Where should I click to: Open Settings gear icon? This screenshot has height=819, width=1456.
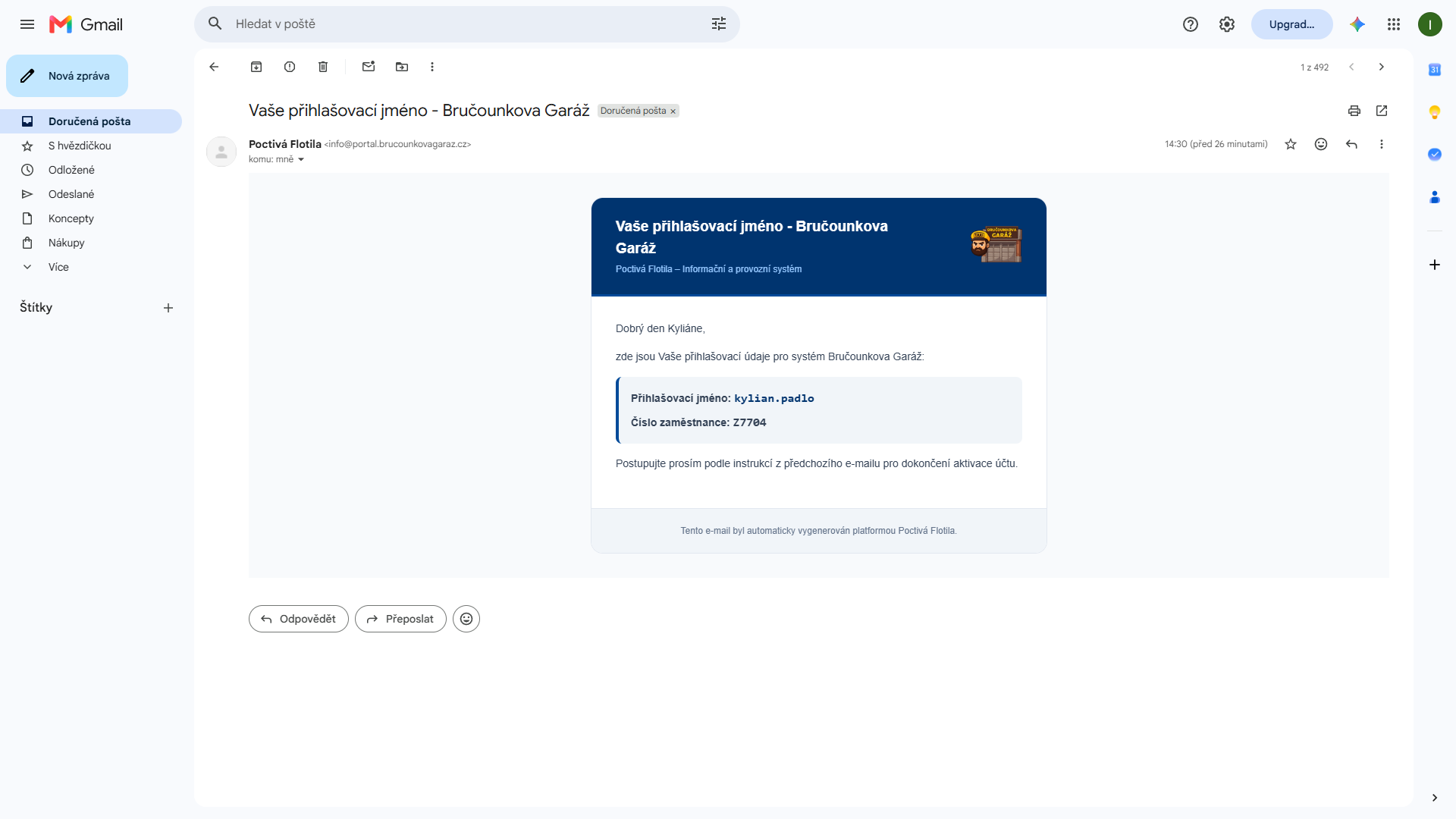(x=1227, y=24)
